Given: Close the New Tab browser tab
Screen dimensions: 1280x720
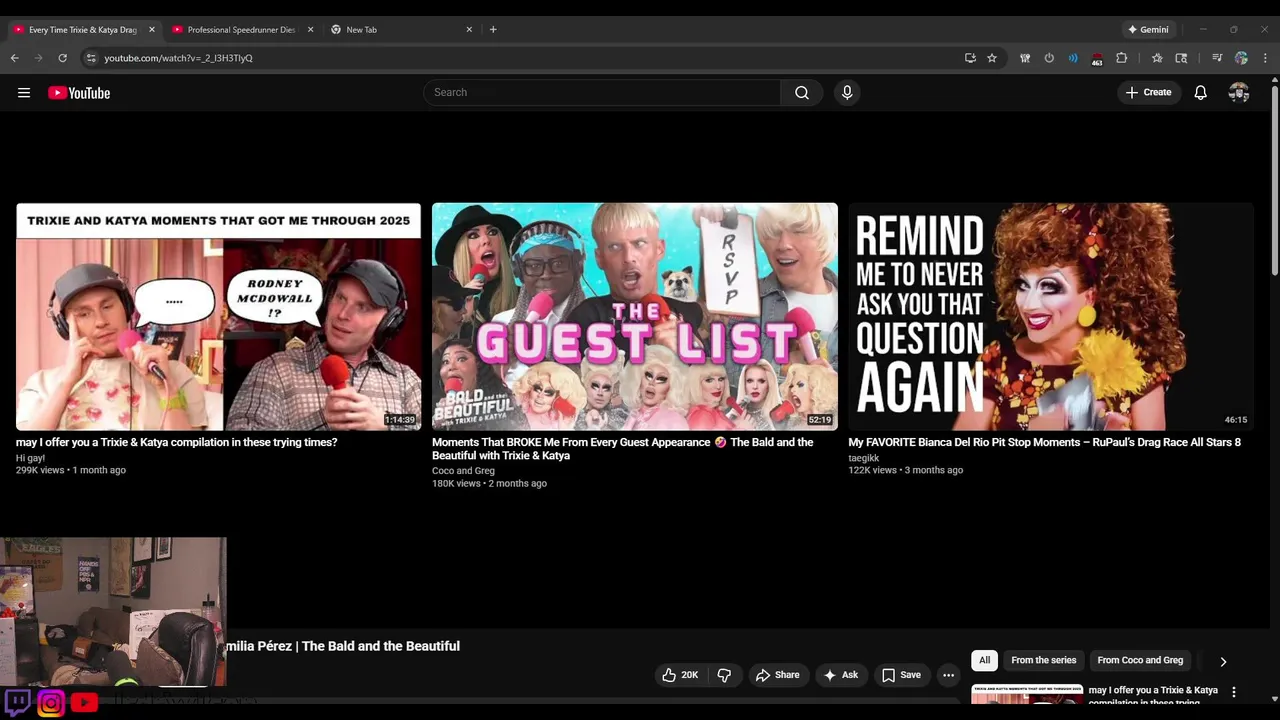Looking at the screenshot, I should (469, 30).
